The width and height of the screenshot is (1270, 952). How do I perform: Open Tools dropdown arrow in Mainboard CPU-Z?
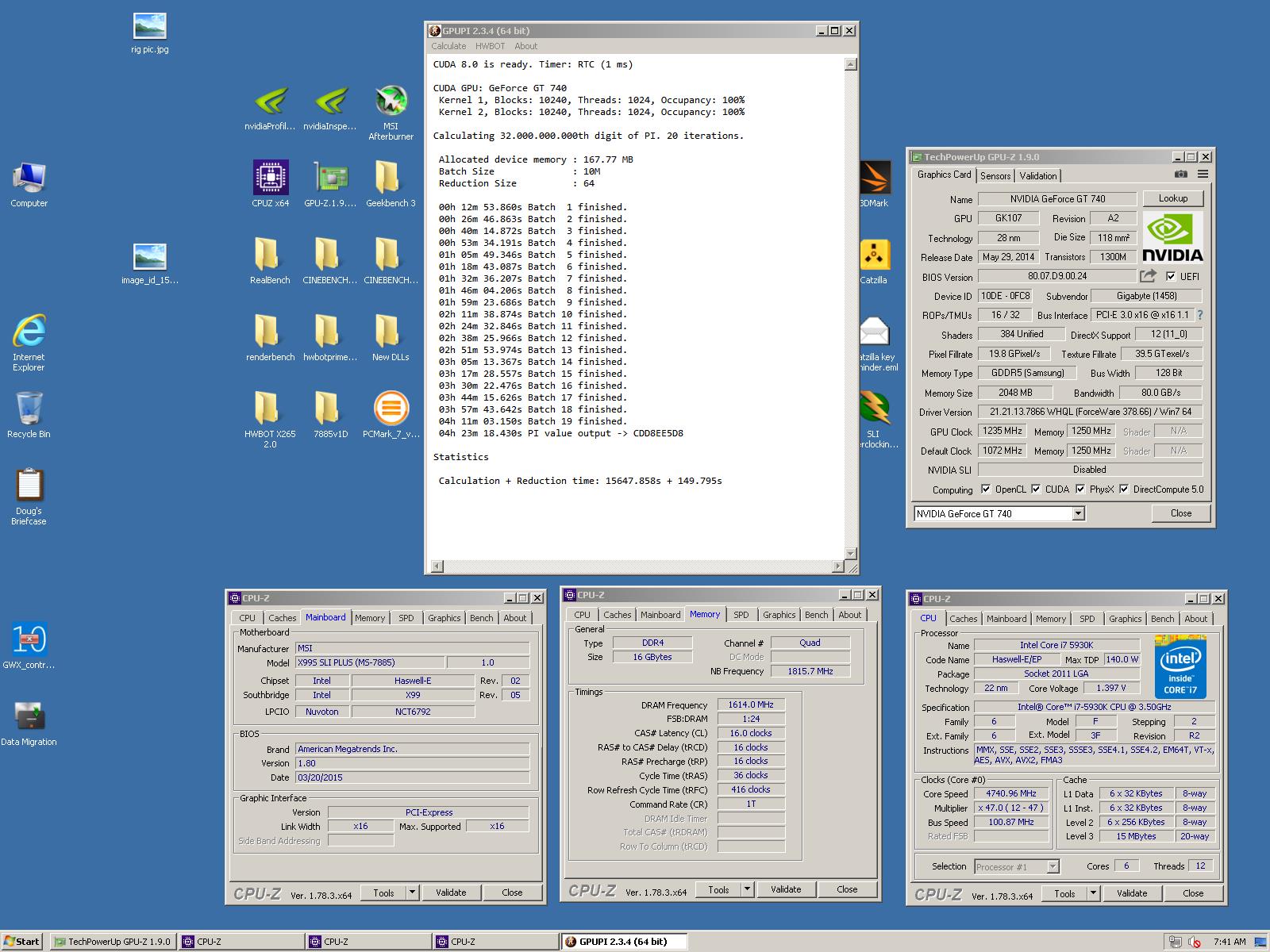412,892
